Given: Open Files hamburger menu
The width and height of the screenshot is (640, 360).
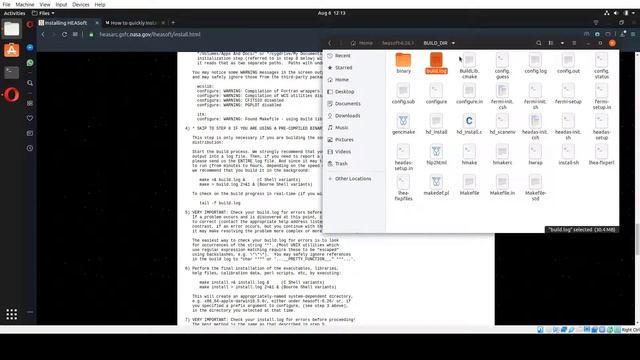Looking at the screenshot, I should pos(574,43).
